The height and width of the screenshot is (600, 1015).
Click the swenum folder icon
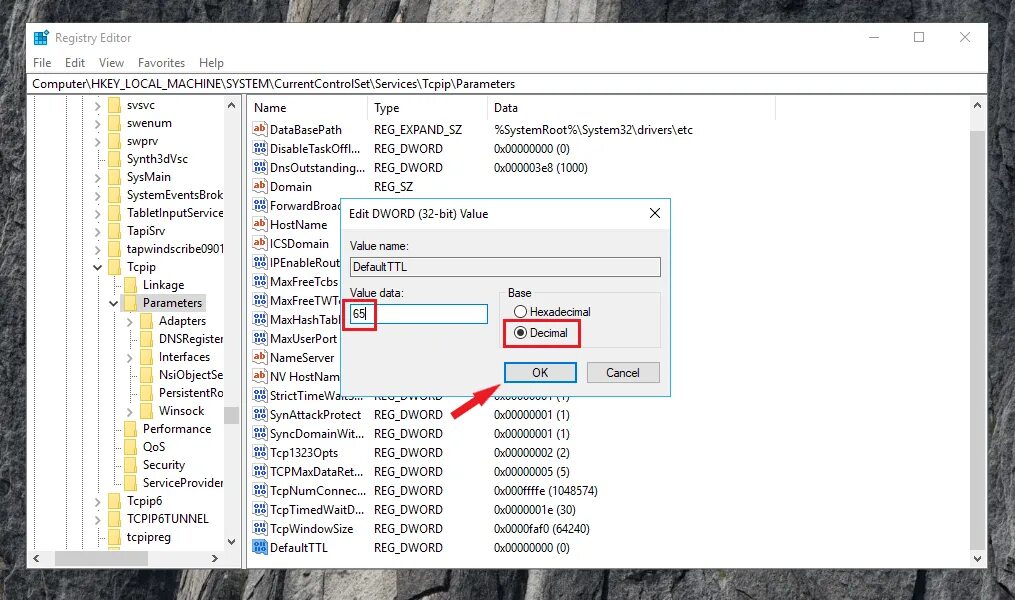(115, 123)
